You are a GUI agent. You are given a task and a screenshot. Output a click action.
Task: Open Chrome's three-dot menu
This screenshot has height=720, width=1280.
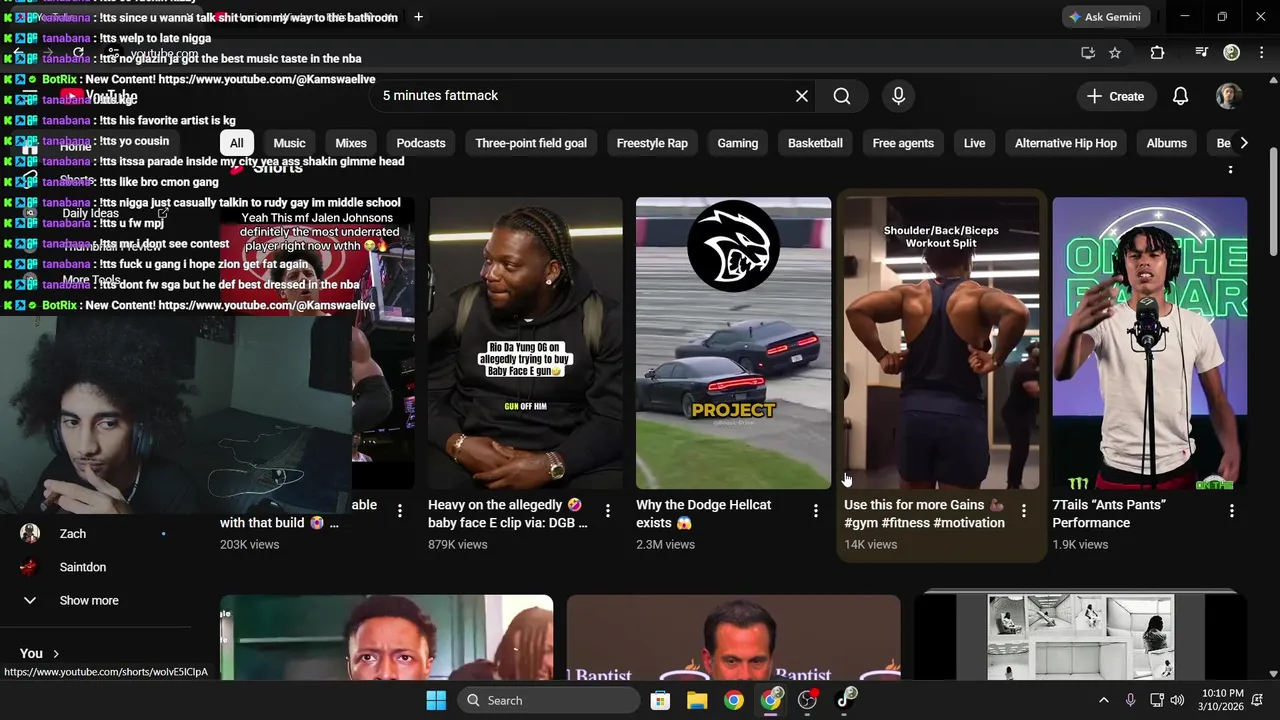pyautogui.click(x=1260, y=53)
